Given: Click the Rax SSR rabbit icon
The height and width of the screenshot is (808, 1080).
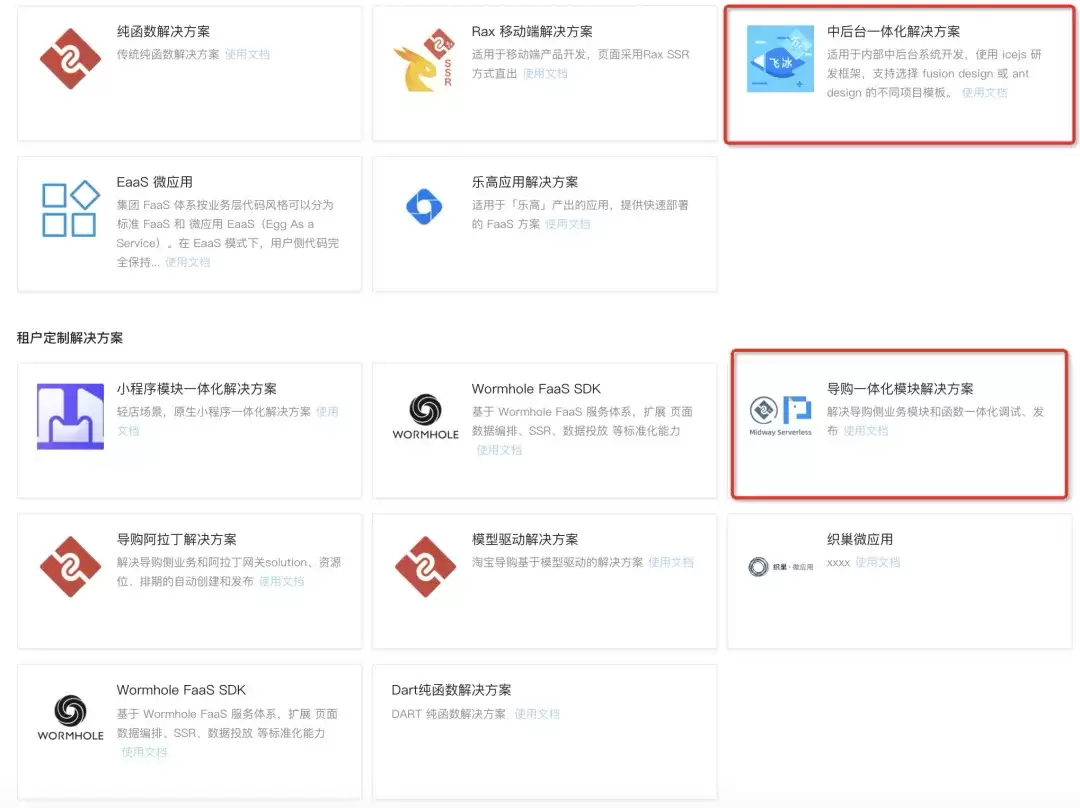Looking at the screenshot, I should (424, 60).
